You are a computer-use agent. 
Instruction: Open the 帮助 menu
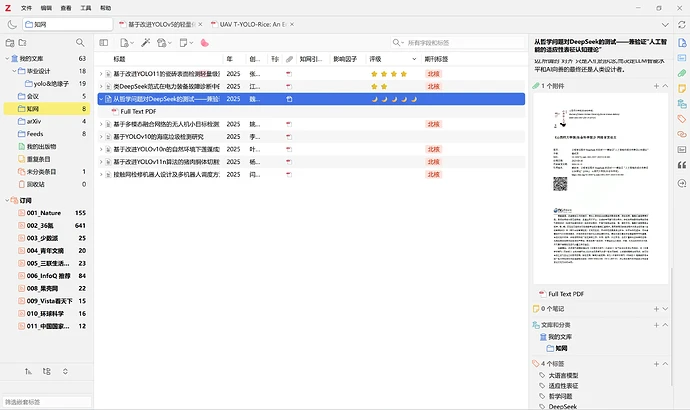point(106,8)
